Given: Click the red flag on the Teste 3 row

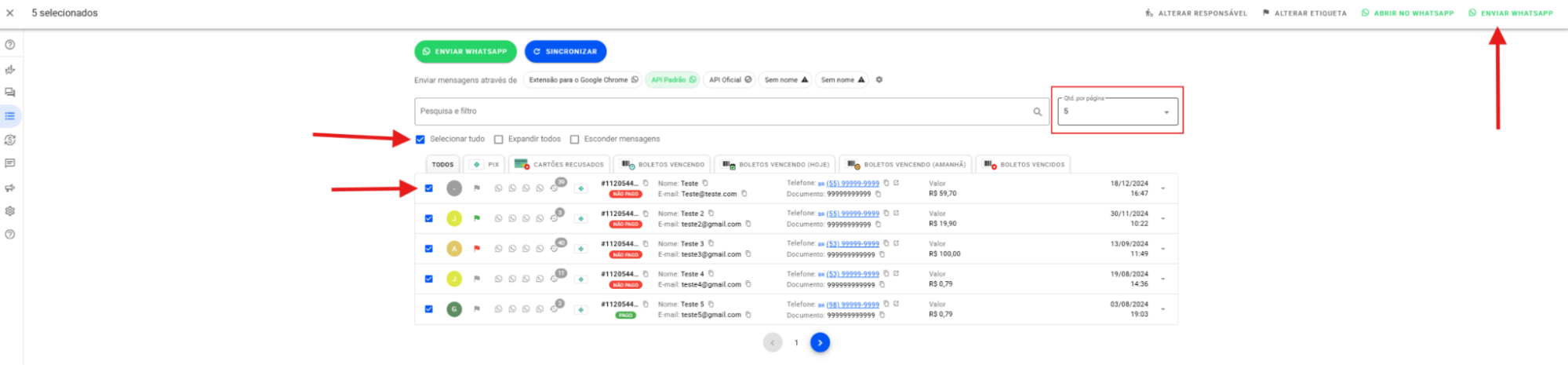Looking at the screenshot, I should (x=477, y=248).
